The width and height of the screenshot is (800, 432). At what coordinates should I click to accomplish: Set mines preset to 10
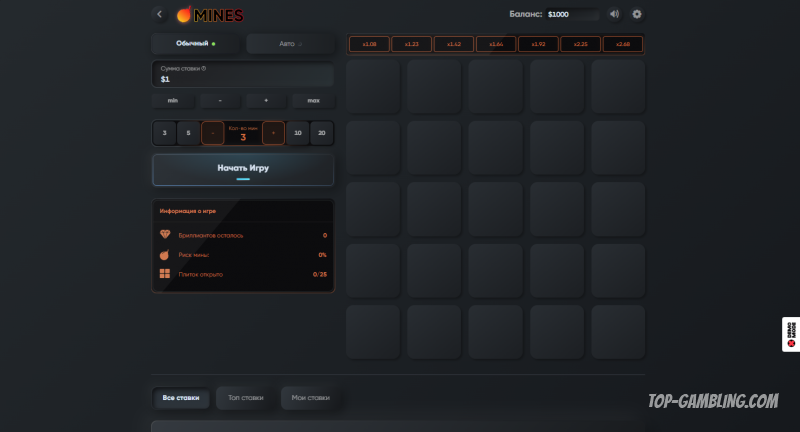pos(297,133)
